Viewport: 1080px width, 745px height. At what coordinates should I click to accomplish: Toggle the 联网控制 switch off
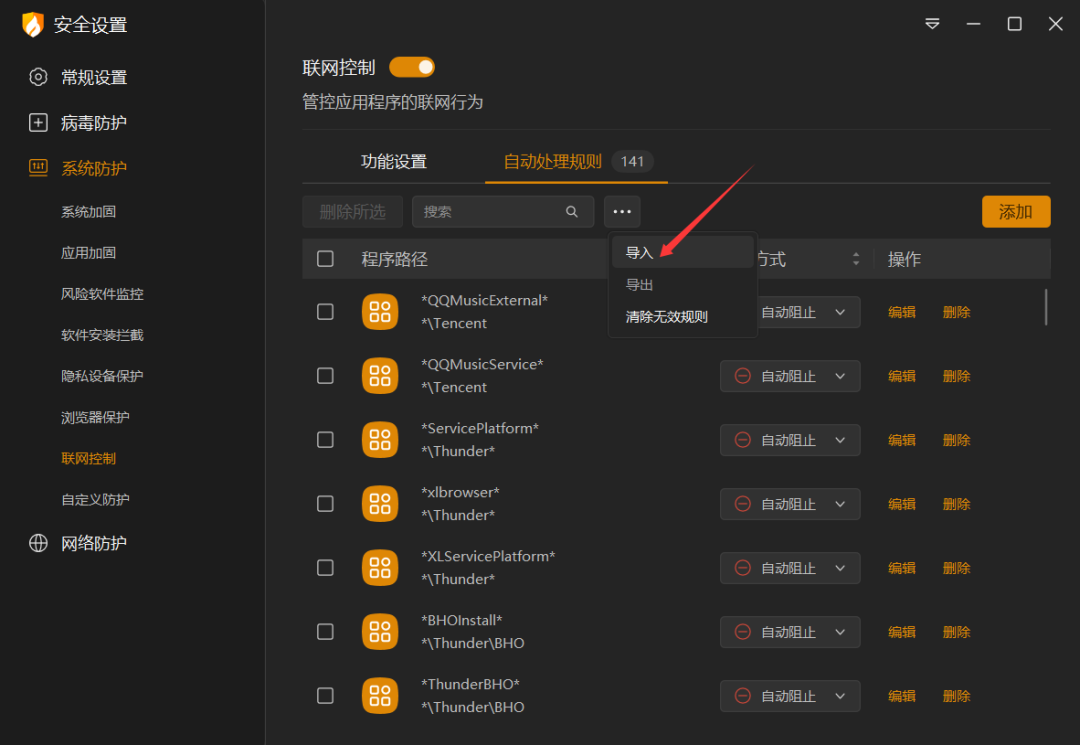coord(412,67)
